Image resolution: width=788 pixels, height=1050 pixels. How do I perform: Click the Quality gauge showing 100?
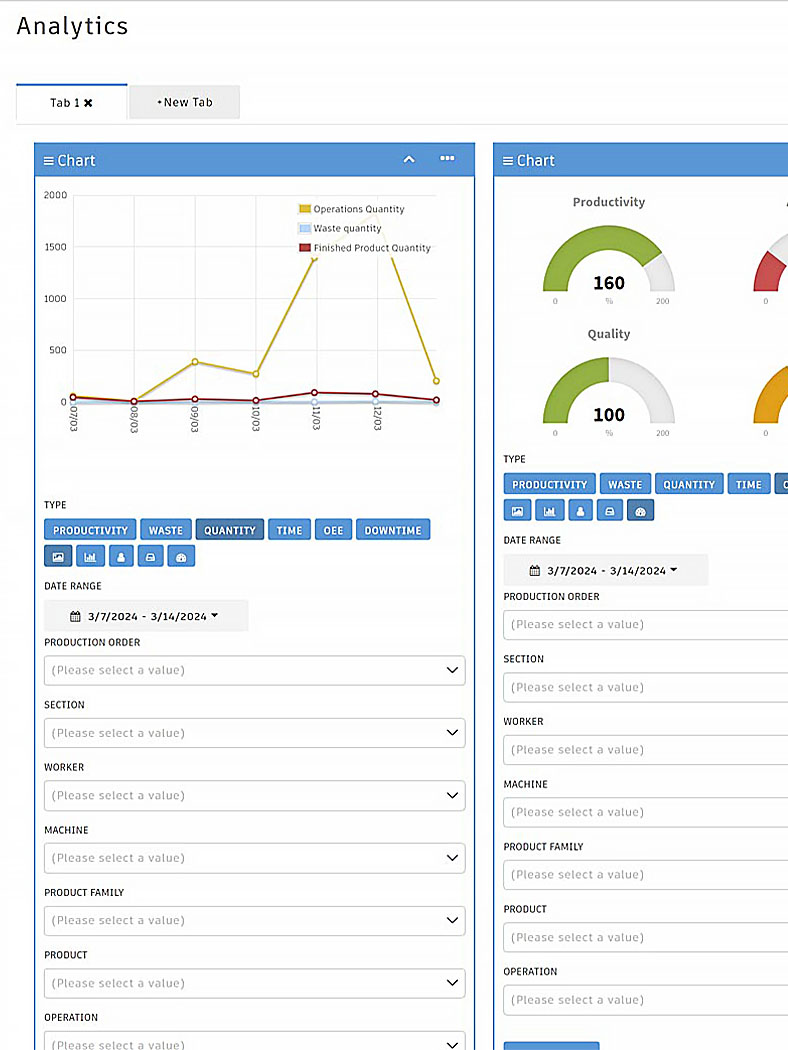click(609, 391)
